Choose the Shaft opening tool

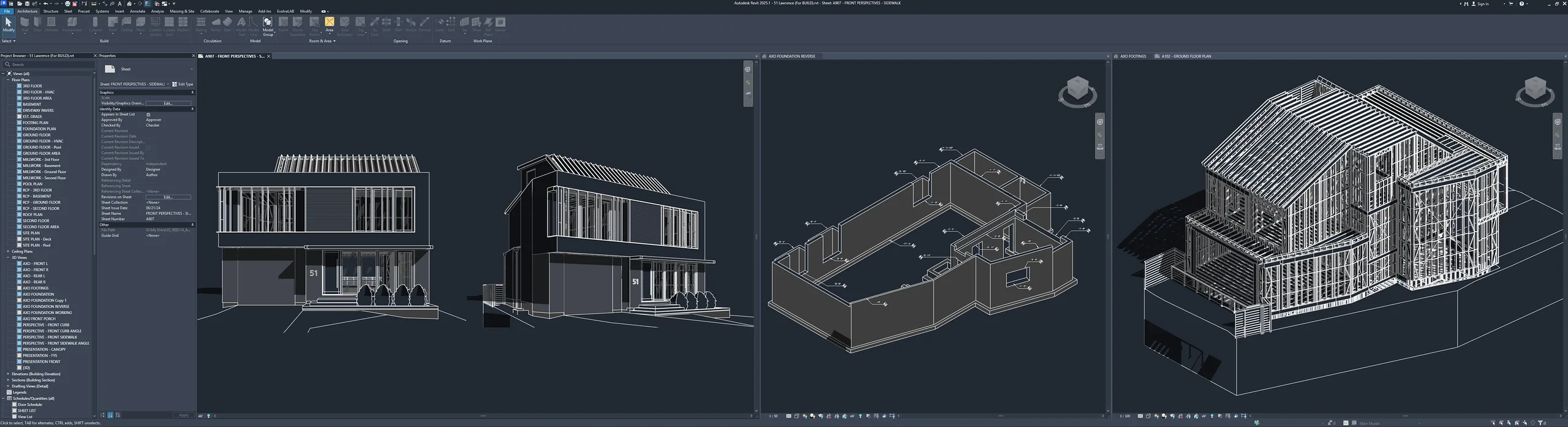pyautogui.click(x=386, y=25)
